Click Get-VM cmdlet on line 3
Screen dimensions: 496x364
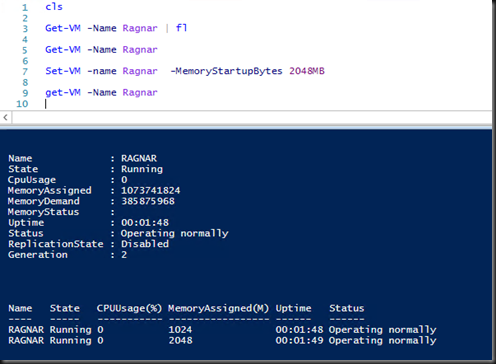coord(63,28)
